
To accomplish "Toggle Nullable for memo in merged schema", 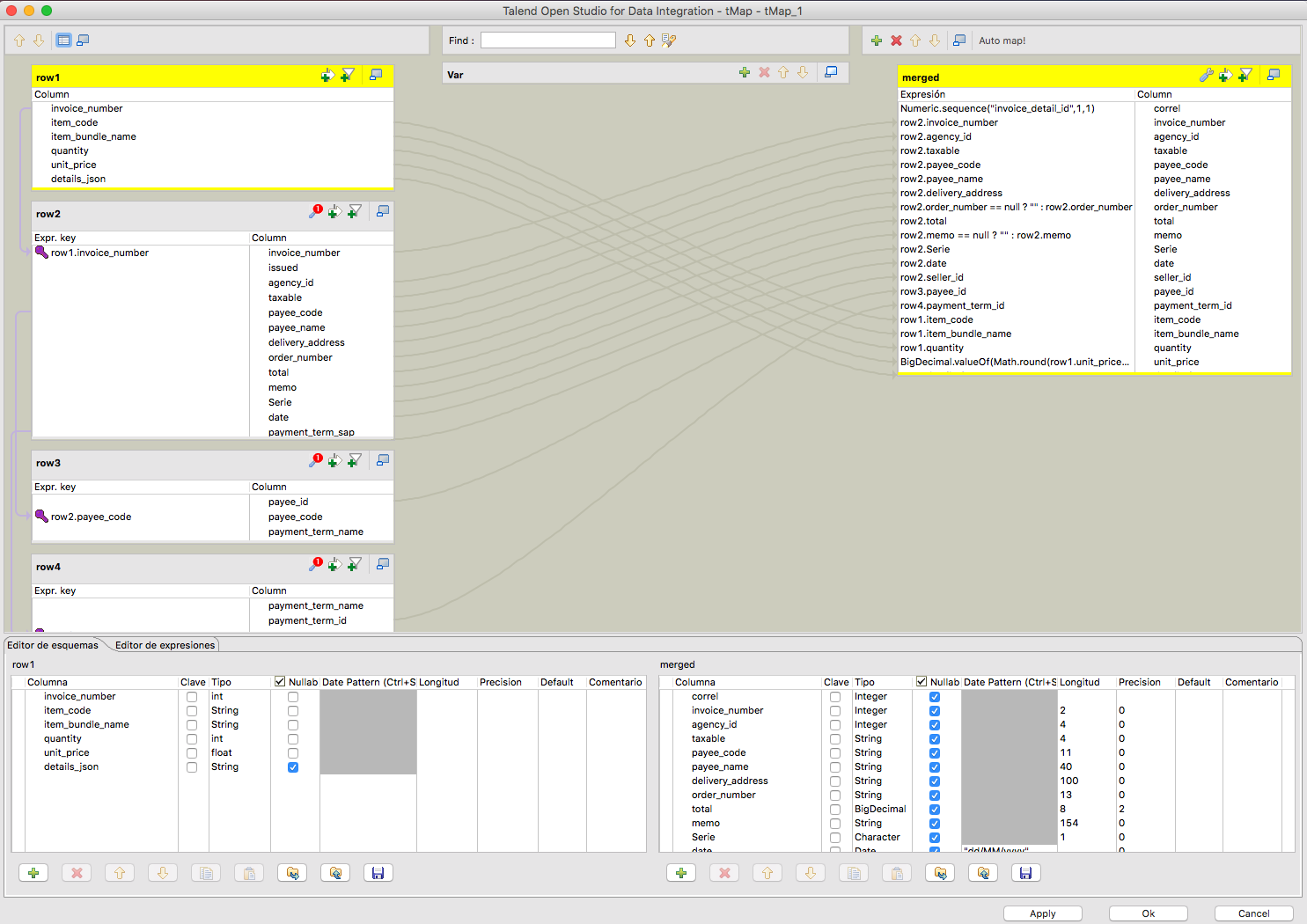I will click(935, 824).
